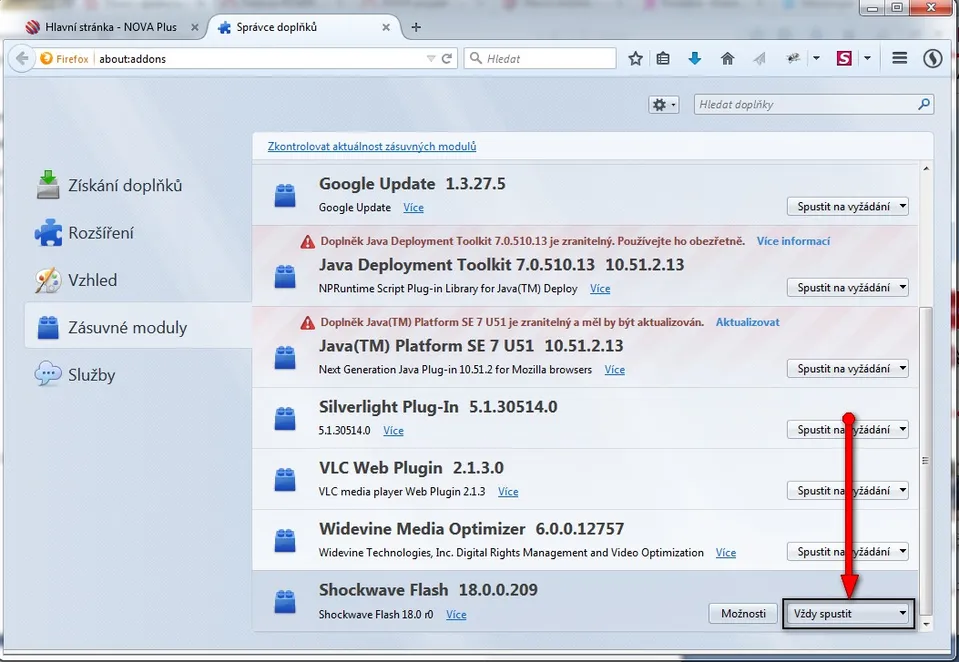This screenshot has width=959, height=662.
Task: Click the plugin list scrollbar thumb
Action: (x=926, y=460)
